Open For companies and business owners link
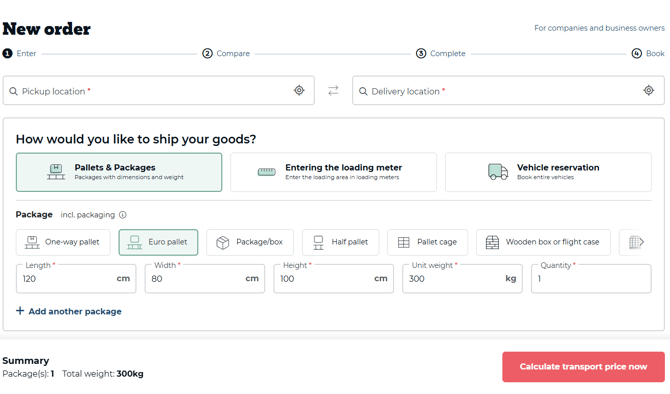 pos(599,28)
